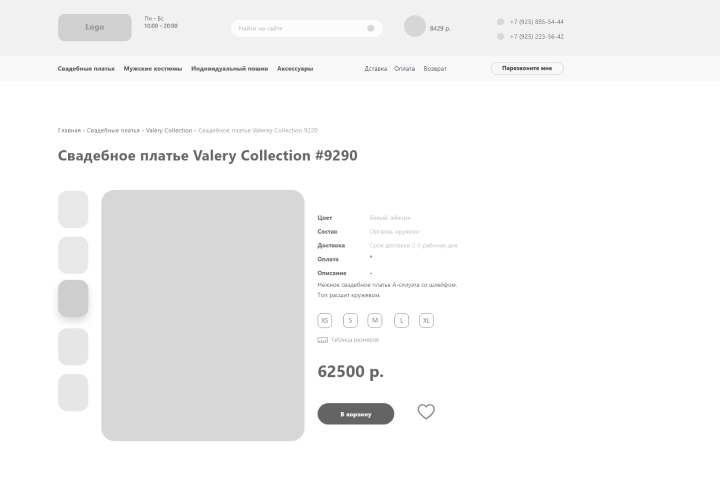Select size M

(375, 320)
